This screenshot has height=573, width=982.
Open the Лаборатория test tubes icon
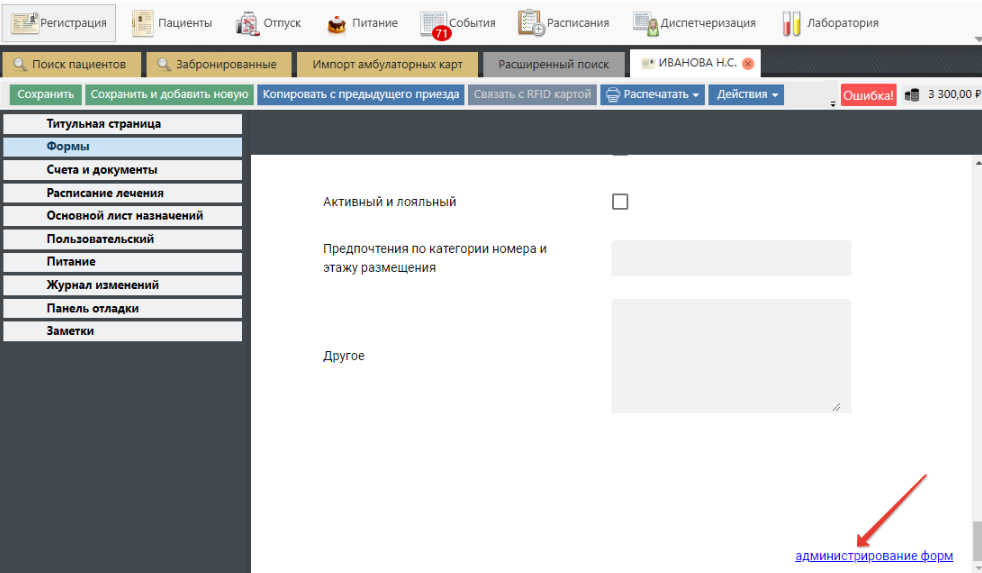(x=791, y=23)
